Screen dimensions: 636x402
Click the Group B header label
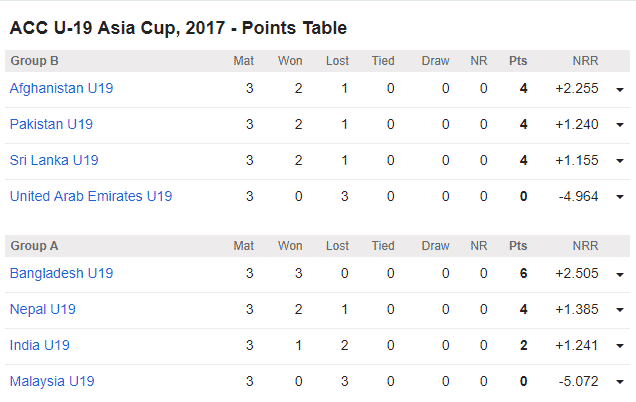34,61
